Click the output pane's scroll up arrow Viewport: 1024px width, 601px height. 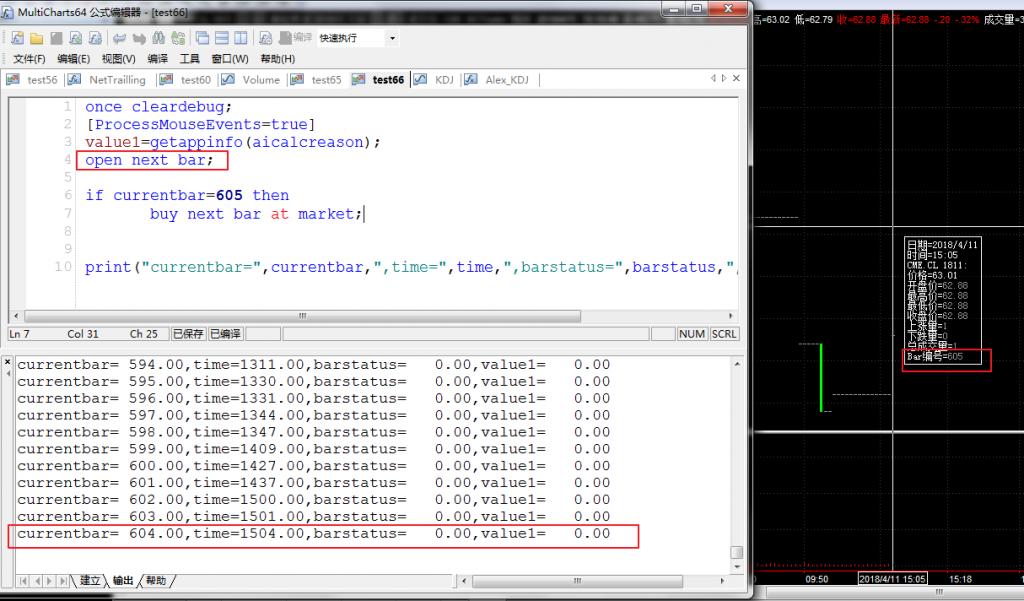737,364
